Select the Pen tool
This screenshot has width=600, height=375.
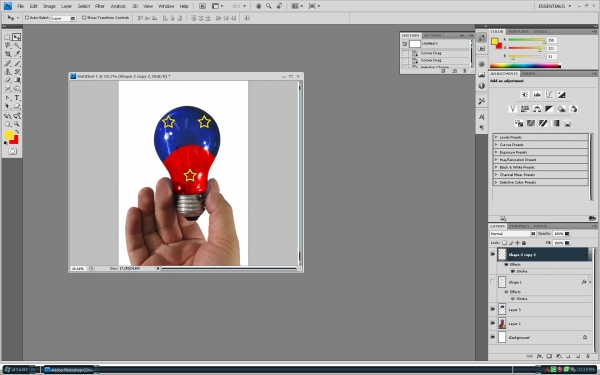point(7,98)
